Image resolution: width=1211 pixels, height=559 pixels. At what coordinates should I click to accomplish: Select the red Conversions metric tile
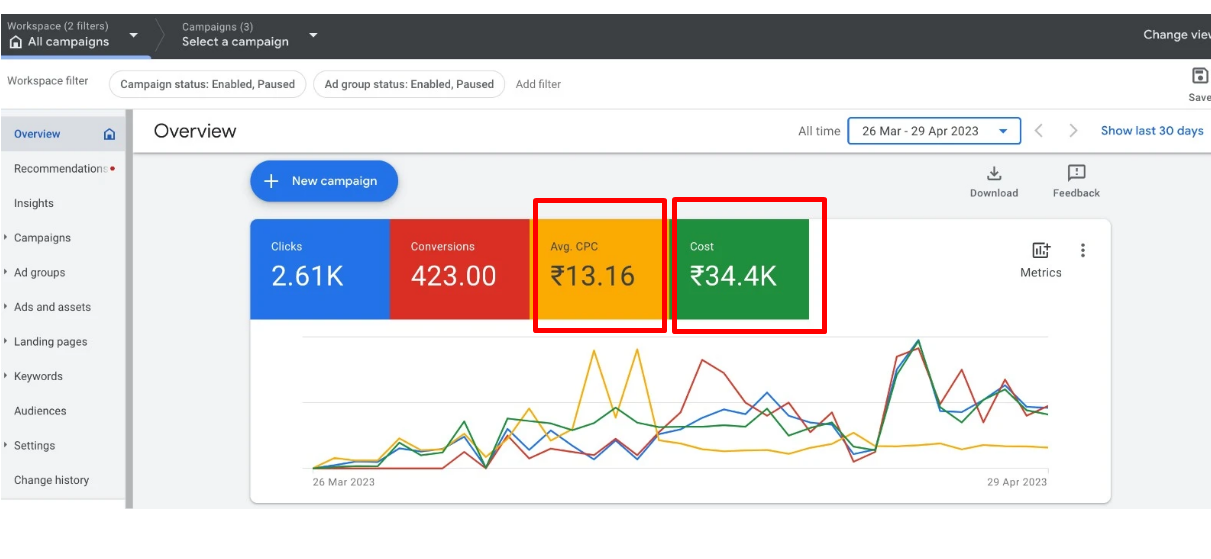point(459,269)
